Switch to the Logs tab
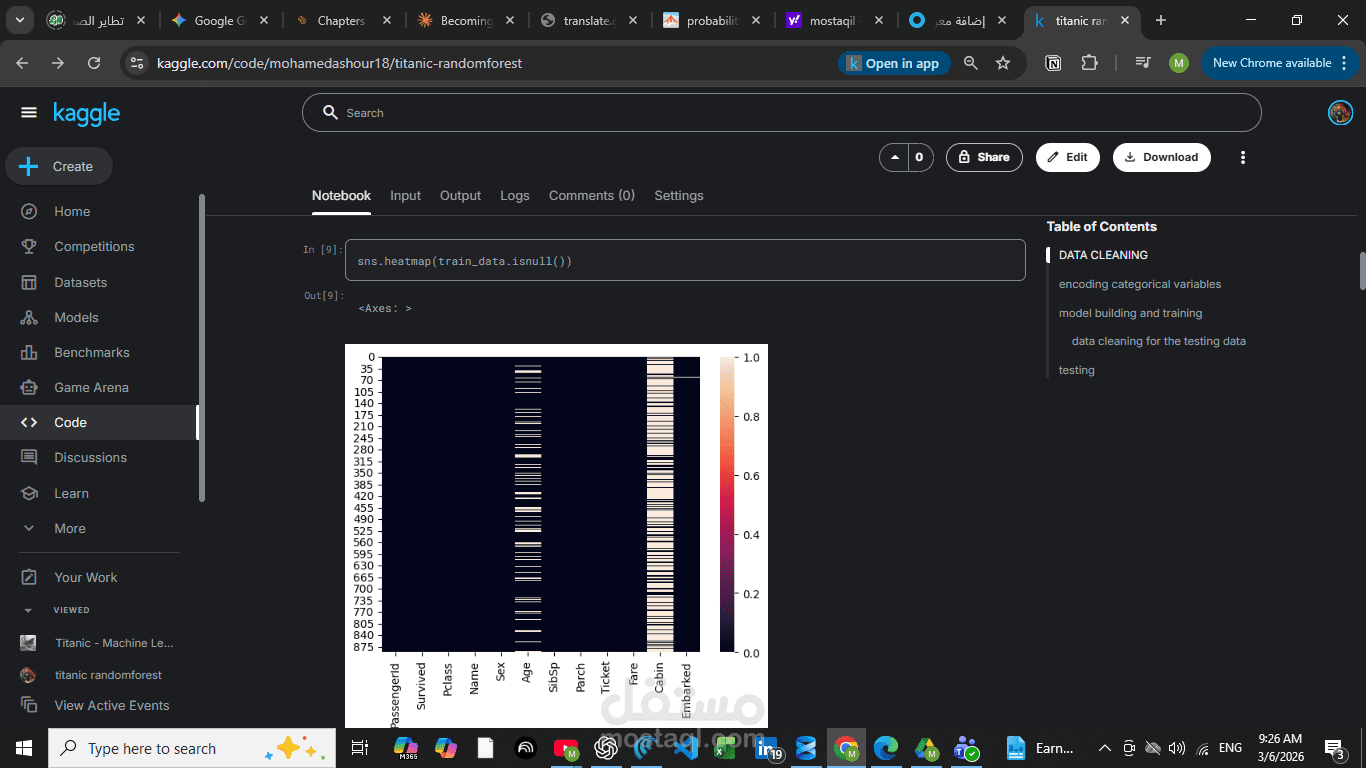Screen dimensions: 1366x768 515,196
